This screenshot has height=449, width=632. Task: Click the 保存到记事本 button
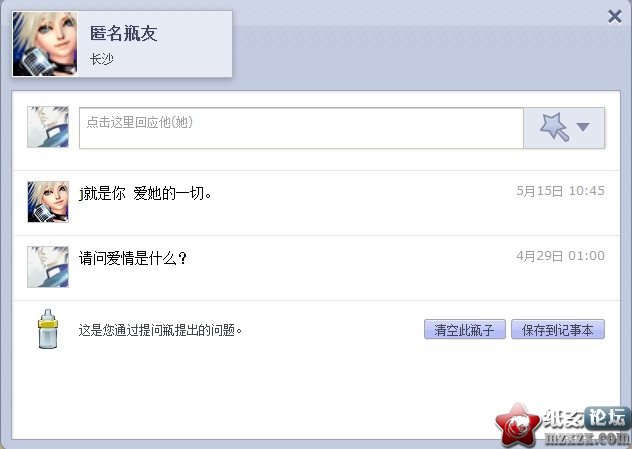557,330
